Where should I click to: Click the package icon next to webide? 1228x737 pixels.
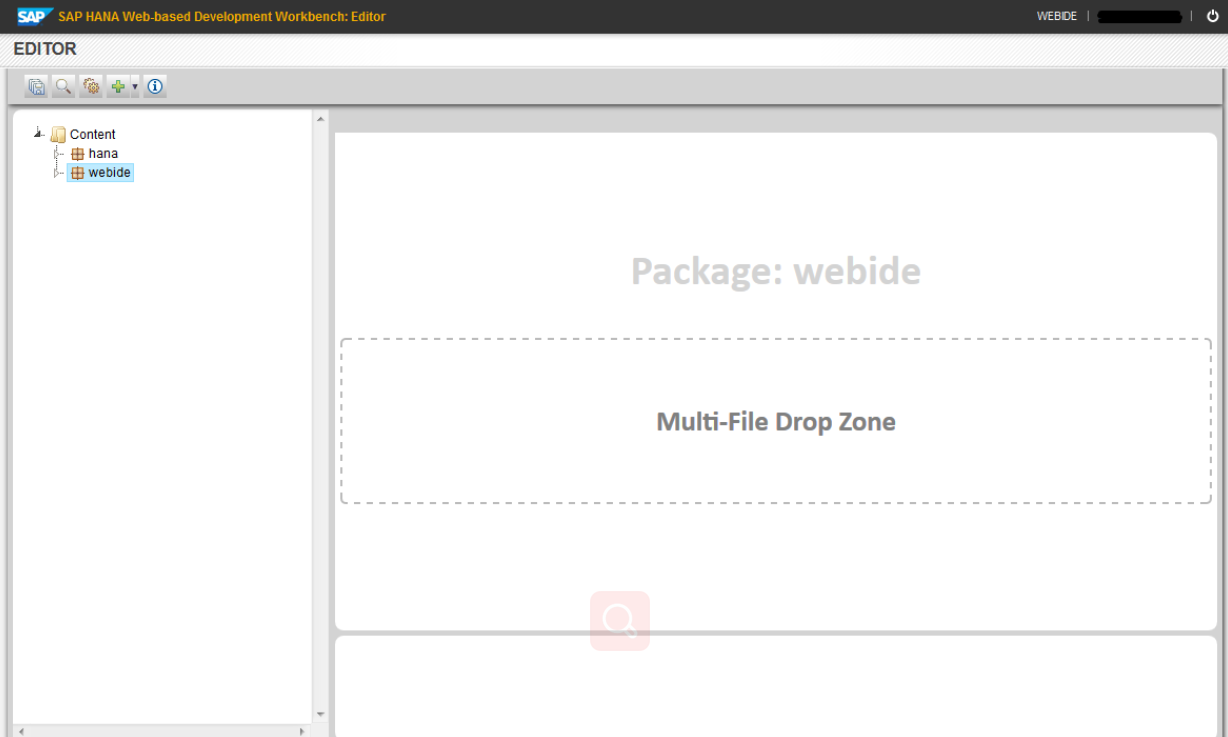(78, 172)
